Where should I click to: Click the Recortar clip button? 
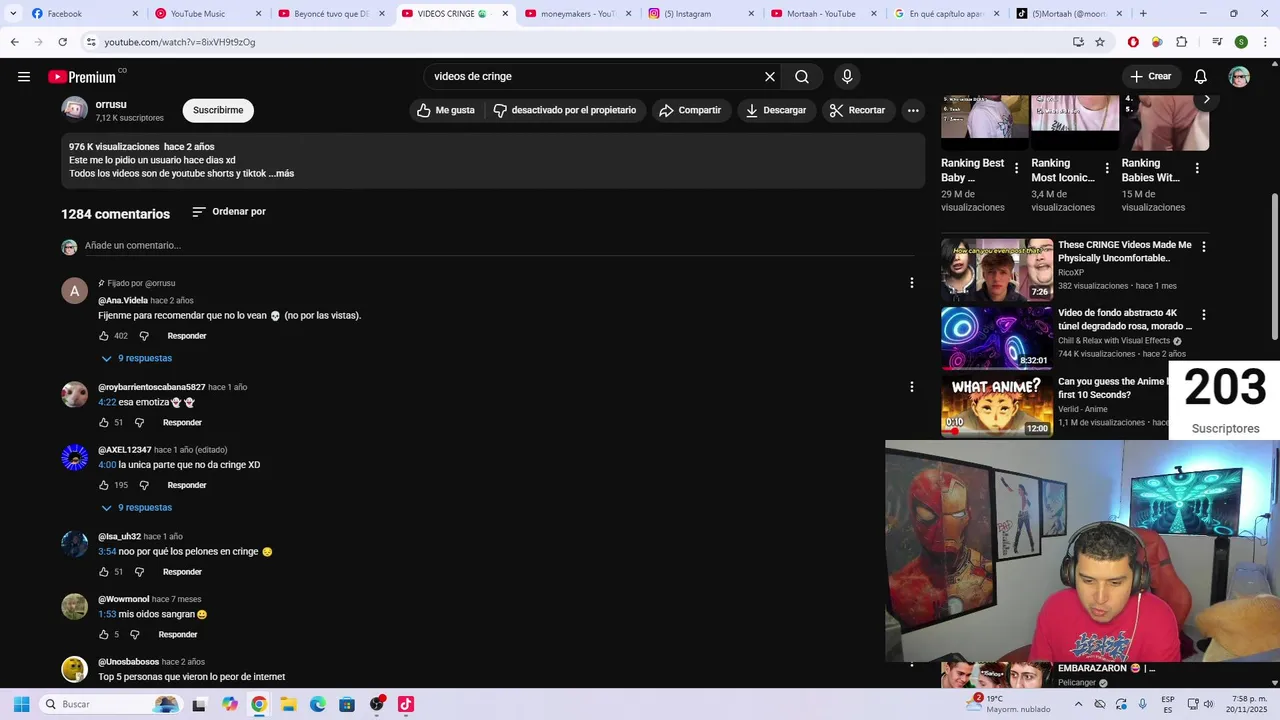click(858, 110)
